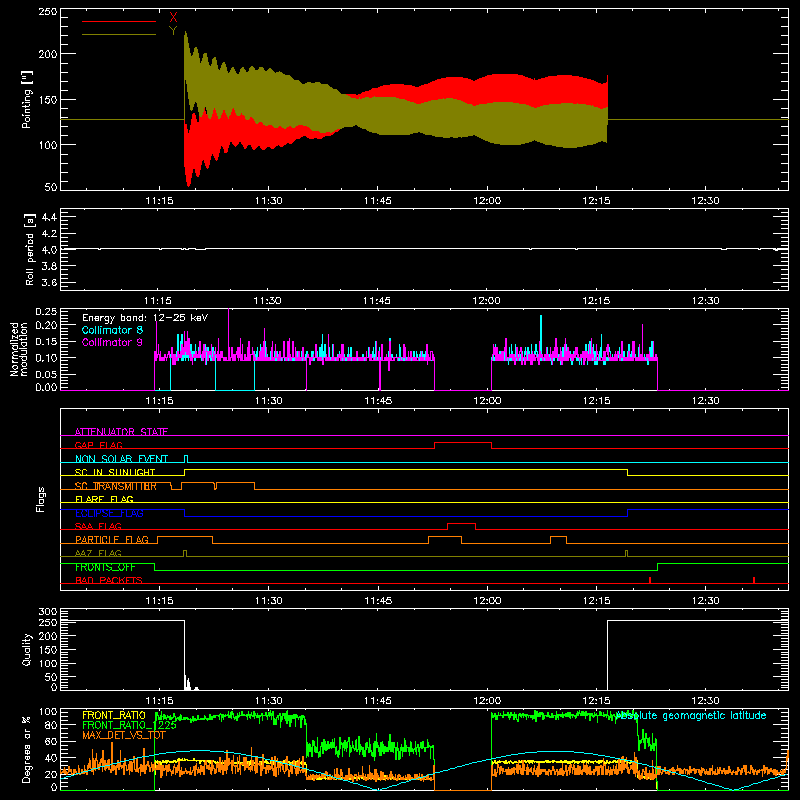Click the '300' Quality axis tick label
The width and height of the screenshot is (800, 800).
pos(48,612)
